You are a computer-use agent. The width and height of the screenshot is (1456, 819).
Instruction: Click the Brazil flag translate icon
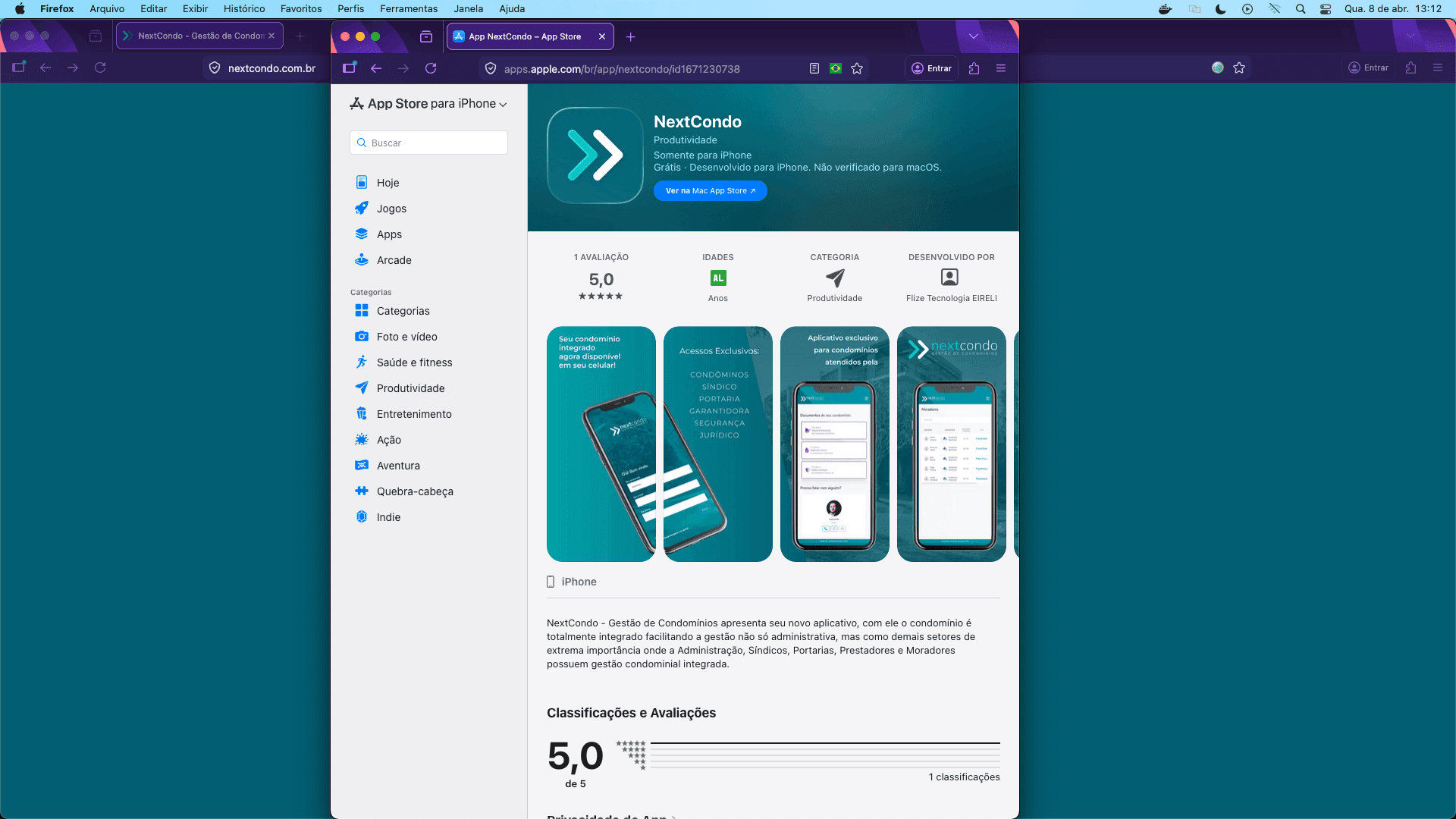point(836,68)
